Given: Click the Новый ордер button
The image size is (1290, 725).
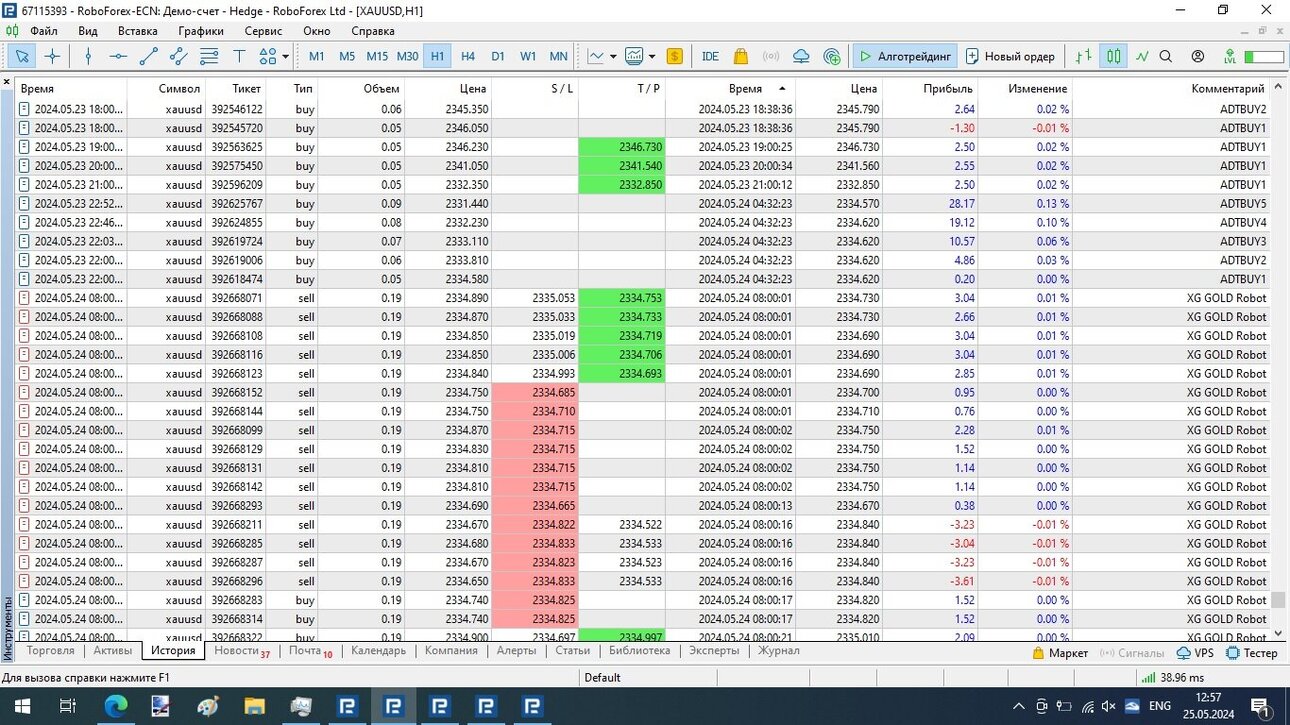Looking at the screenshot, I should pos(1009,56).
